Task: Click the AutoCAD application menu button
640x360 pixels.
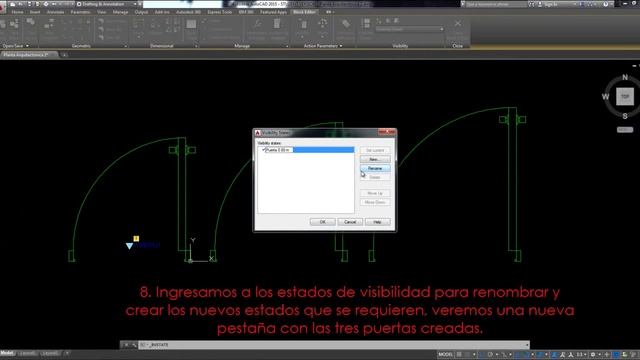Action: [2, 7]
